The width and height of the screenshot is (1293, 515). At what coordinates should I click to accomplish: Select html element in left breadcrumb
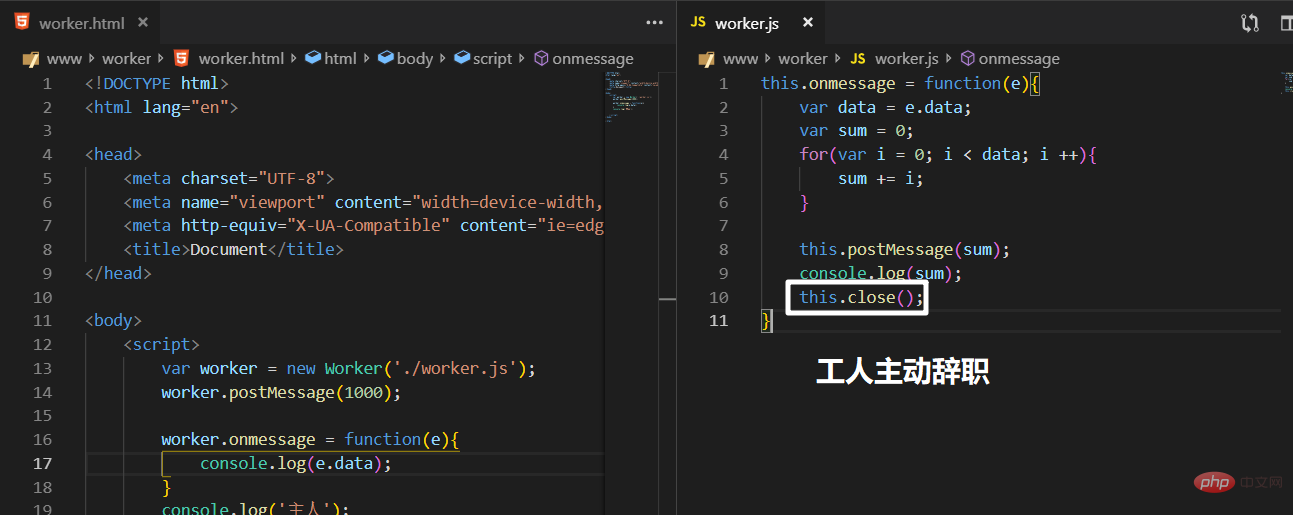coord(340,58)
